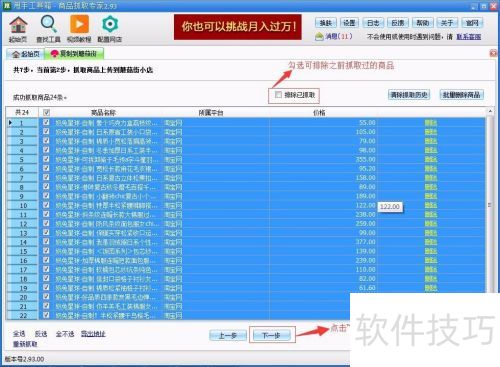The height and width of the screenshot is (367, 500).
Task: Click 全不选 to deselect all
Action: click(65, 333)
